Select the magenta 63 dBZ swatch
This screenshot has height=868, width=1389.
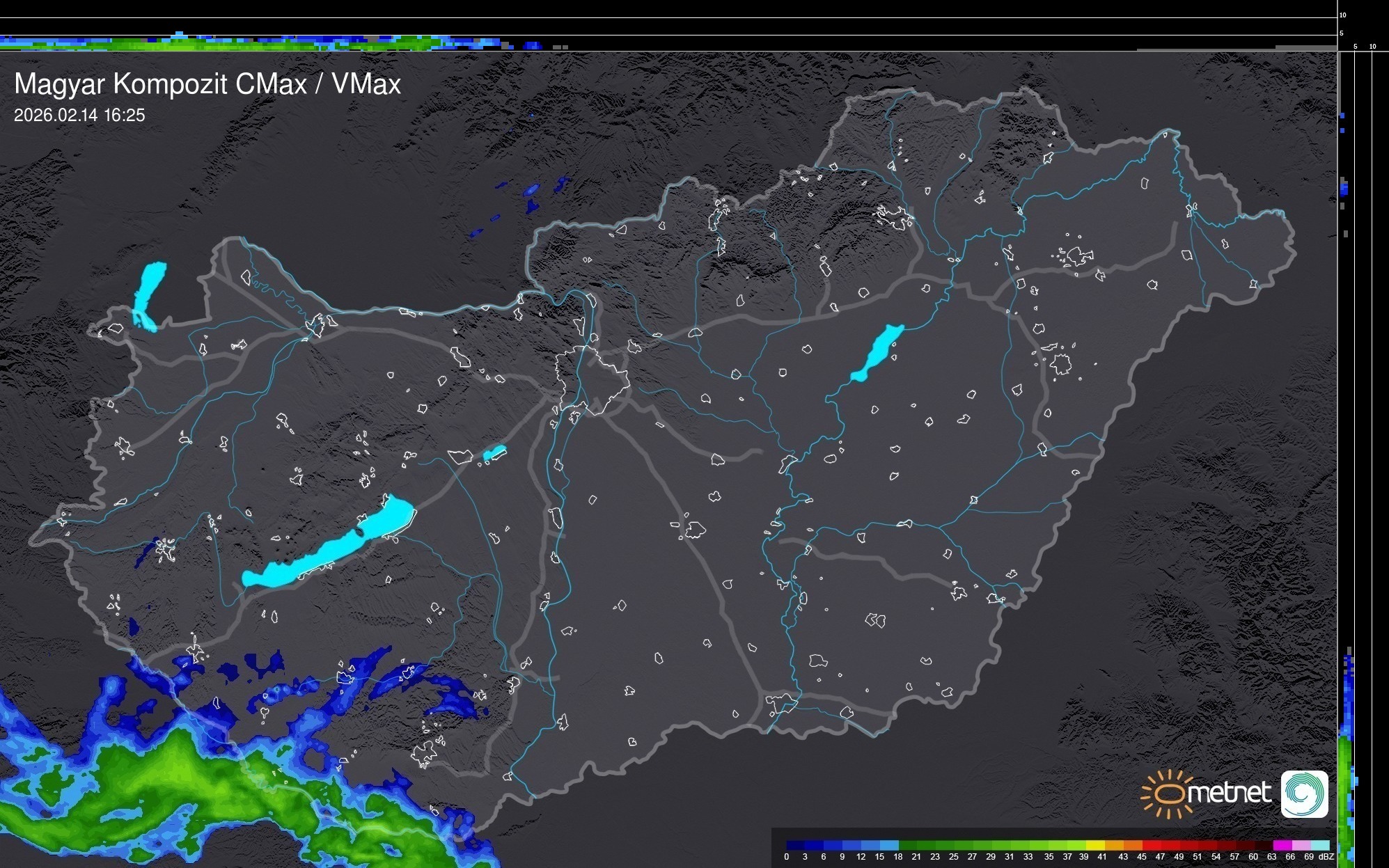point(1281,845)
